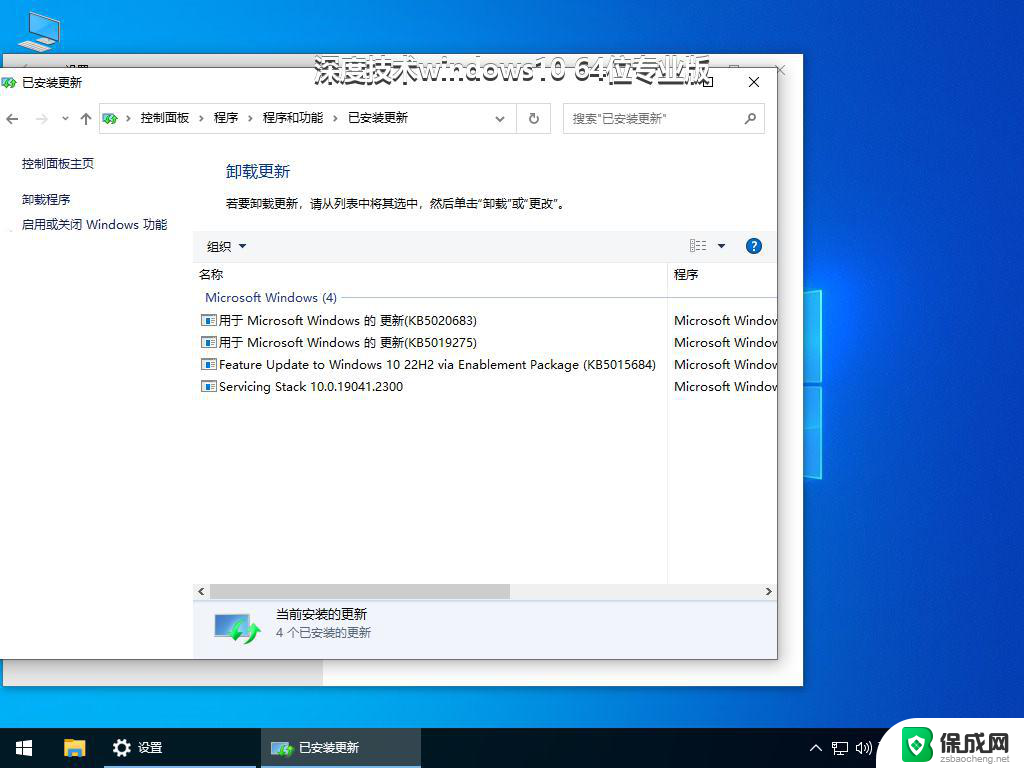Image resolution: width=1024 pixels, height=768 pixels.
Task: Click the horizontal scrollbar thumb
Action: tap(360, 592)
